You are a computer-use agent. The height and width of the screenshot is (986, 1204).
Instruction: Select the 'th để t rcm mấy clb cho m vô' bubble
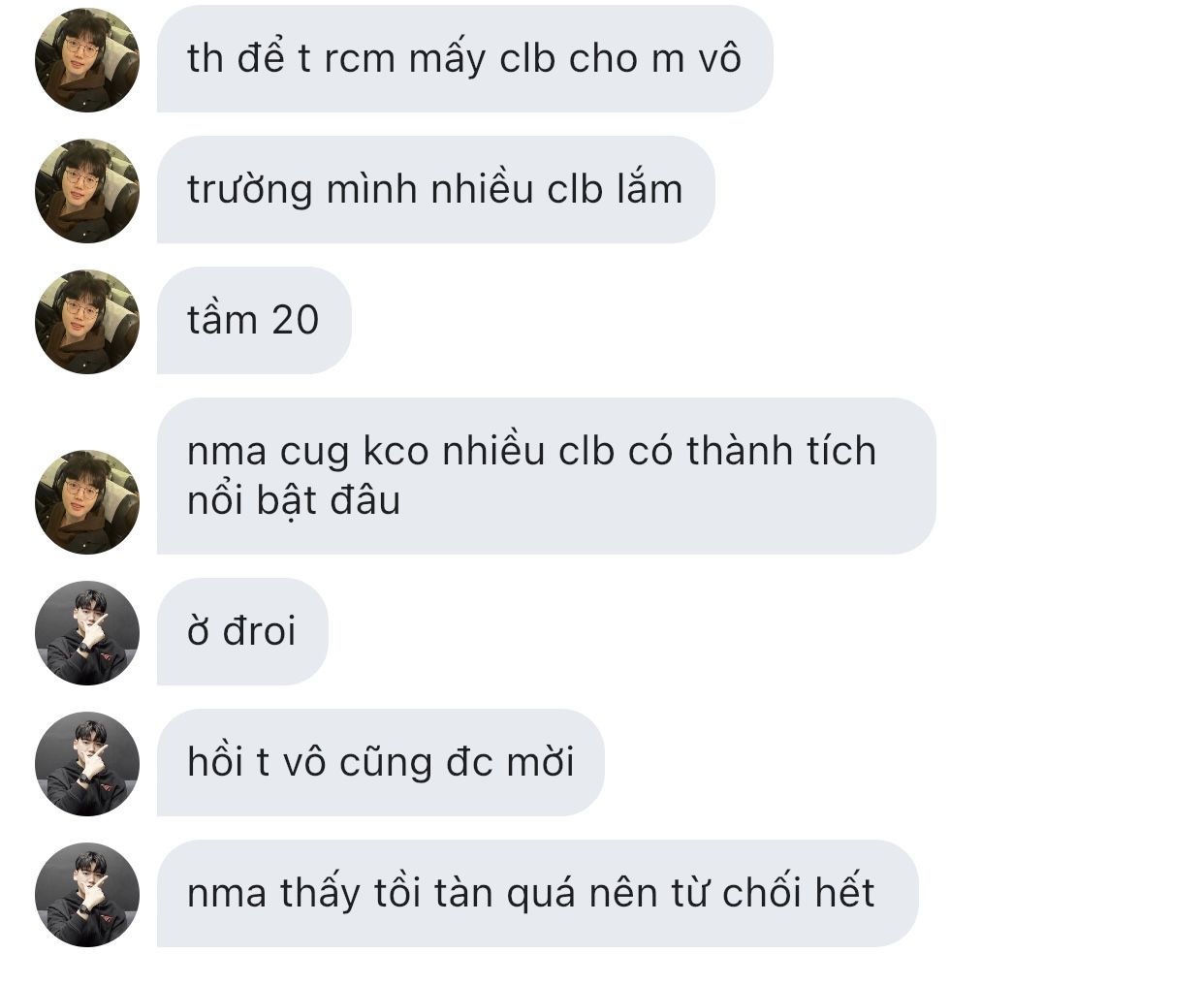(465, 58)
